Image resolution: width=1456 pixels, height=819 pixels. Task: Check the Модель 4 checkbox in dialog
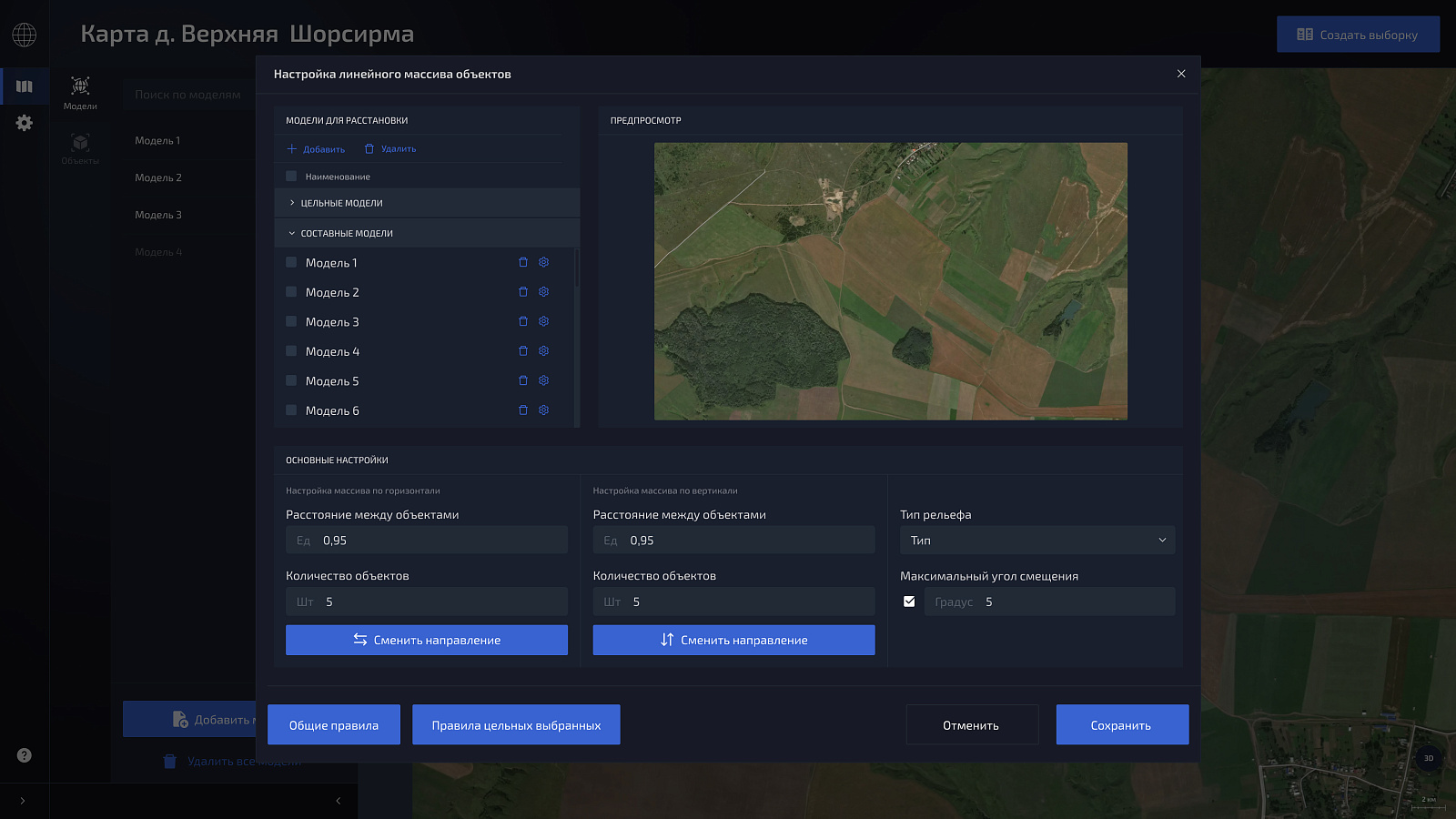(x=291, y=351)
